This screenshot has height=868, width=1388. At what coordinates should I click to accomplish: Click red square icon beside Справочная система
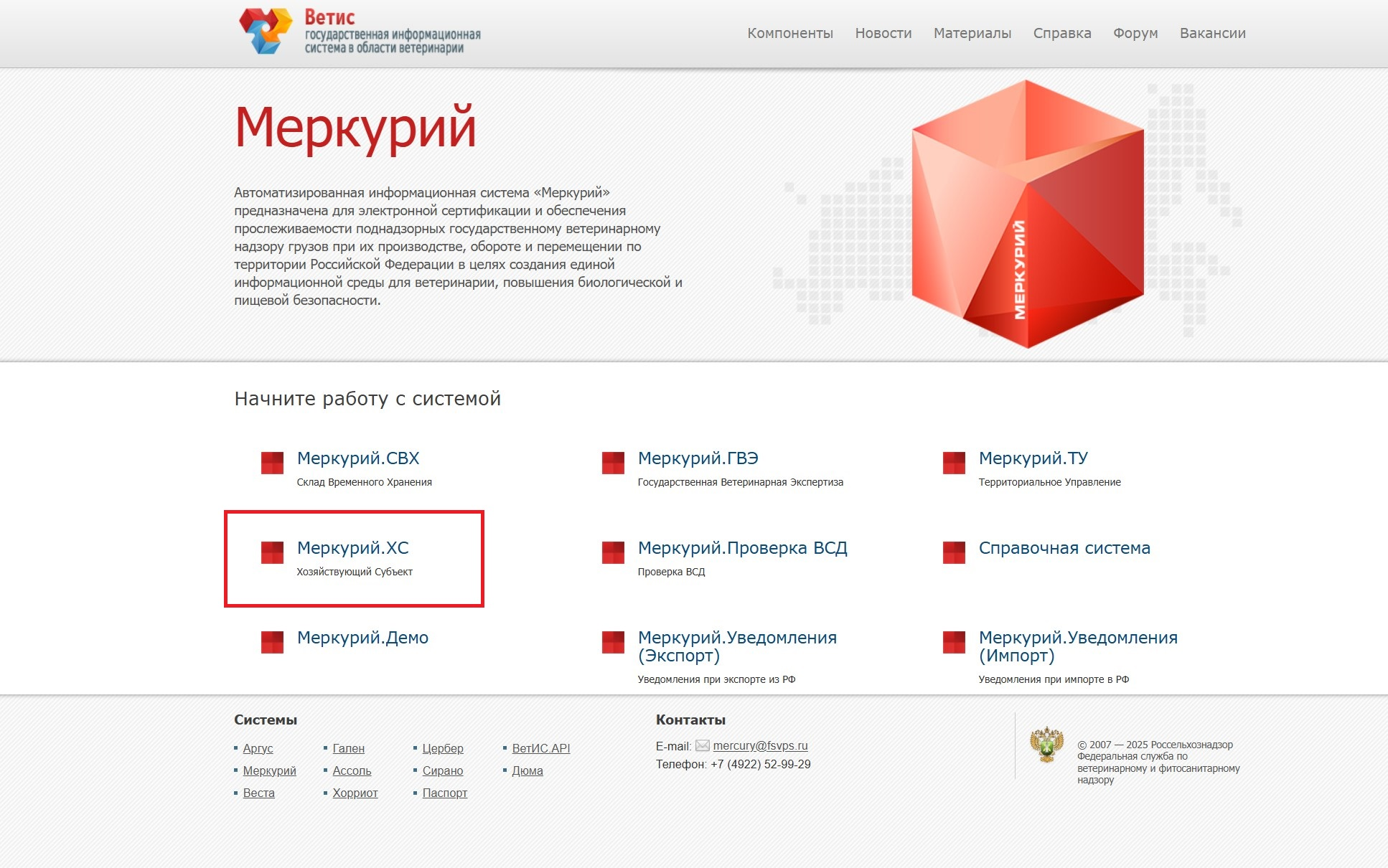[954, 552]
